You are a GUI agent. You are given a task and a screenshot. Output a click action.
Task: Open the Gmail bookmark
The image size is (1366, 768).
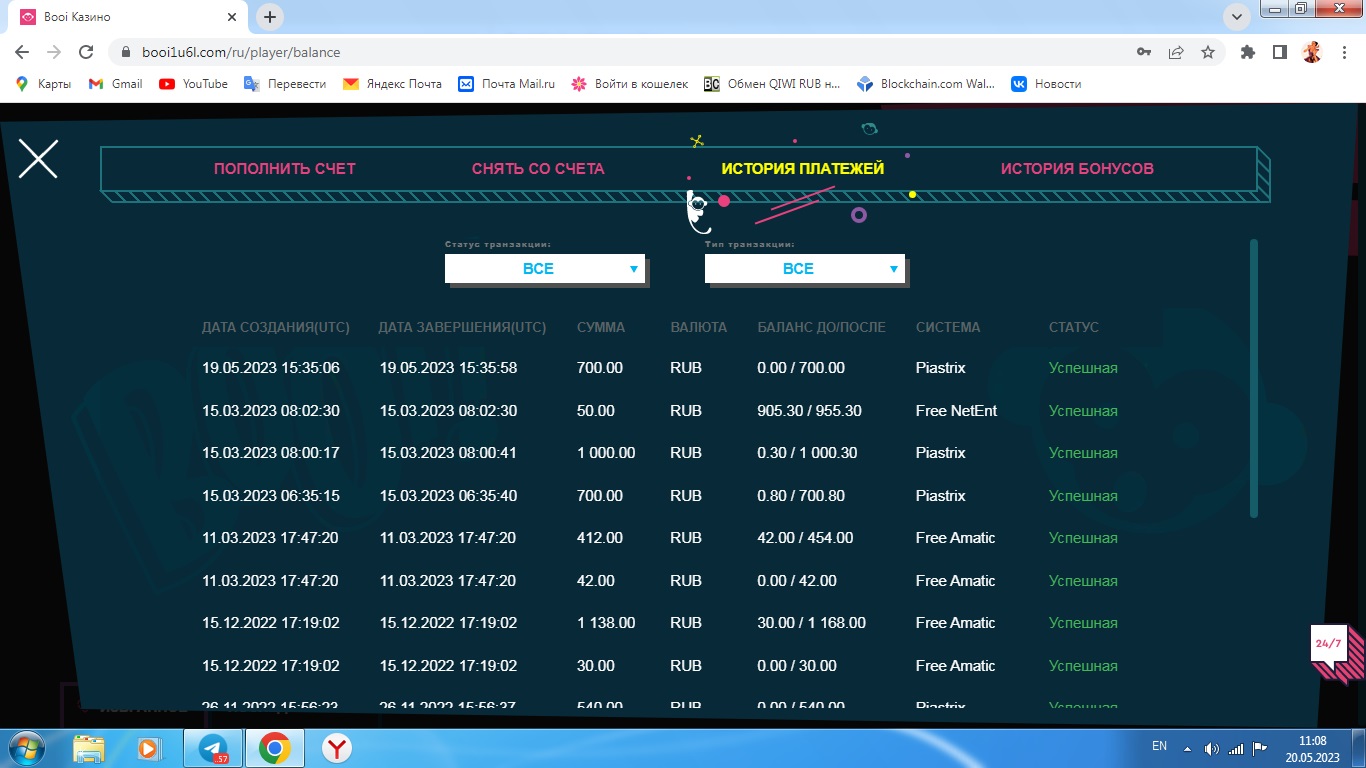(115, 84)
